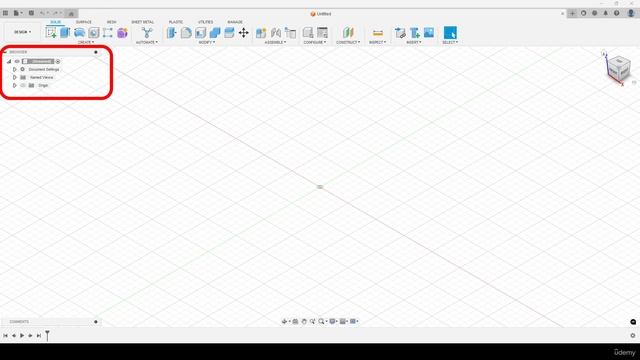Click the Measure tool icon

coord(378,33)
